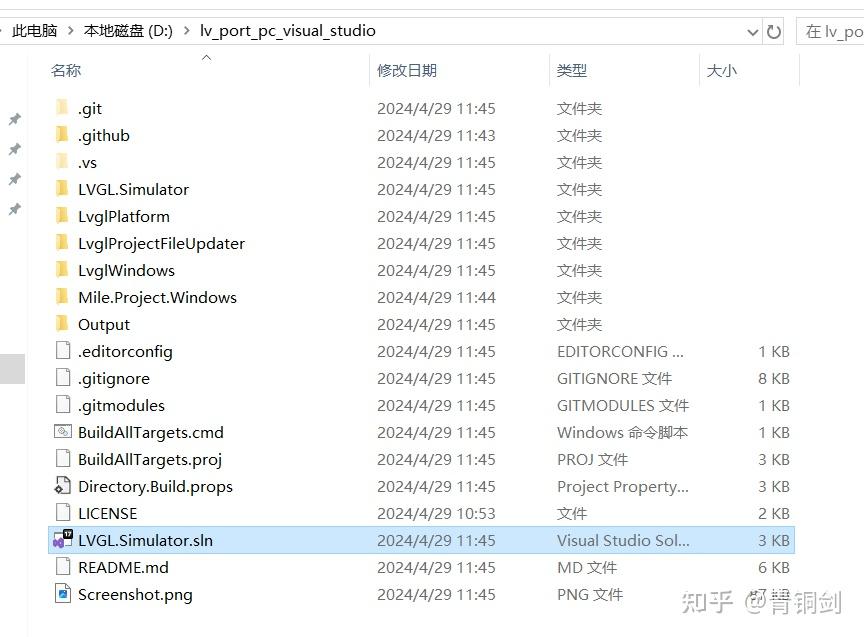The image size is (864, 637).
Task: Click the refresh icon beside the address bar
Action: (x=776, y=31)
